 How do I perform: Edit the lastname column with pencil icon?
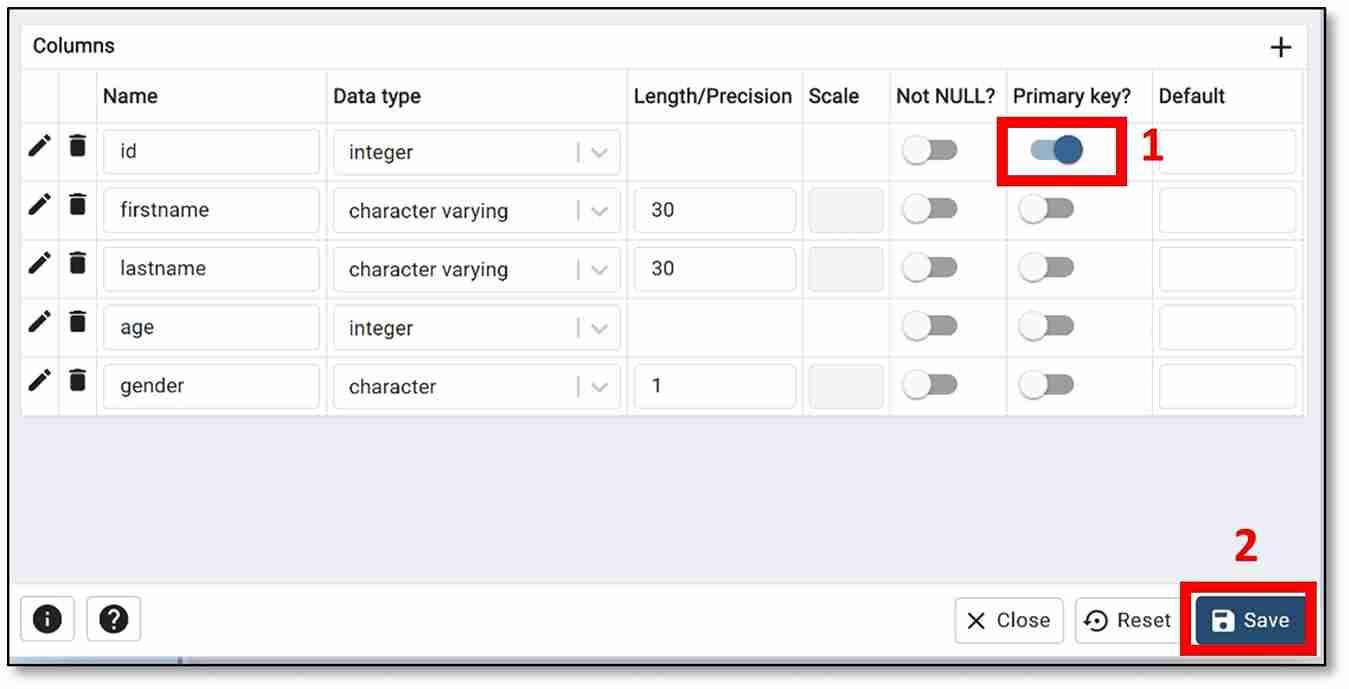pos(39,264)
